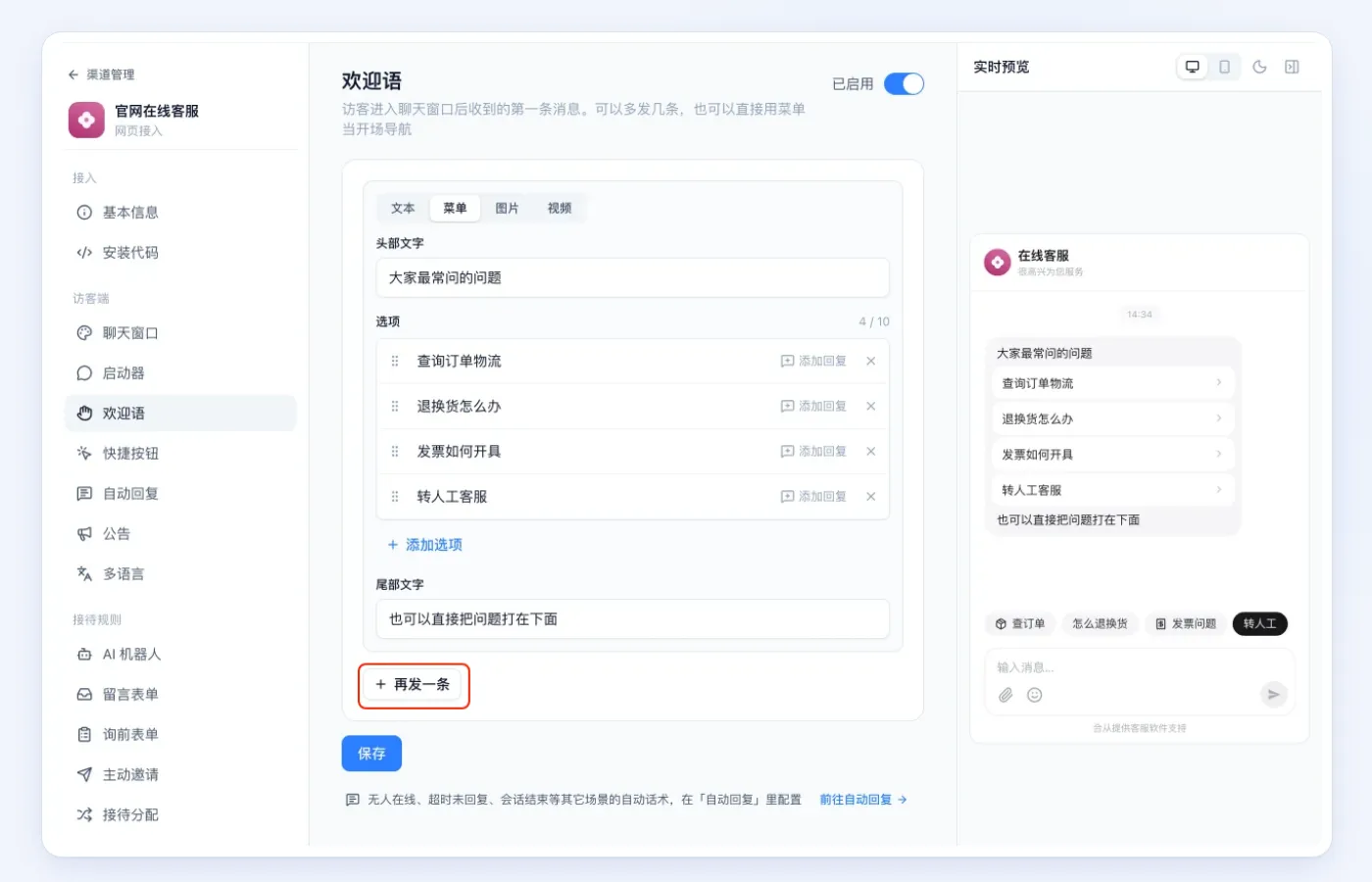Viewport: 1372px width, 882px height.
Task: Click 查询订单物流 in the preview menu
Action: coord(1112,383)
